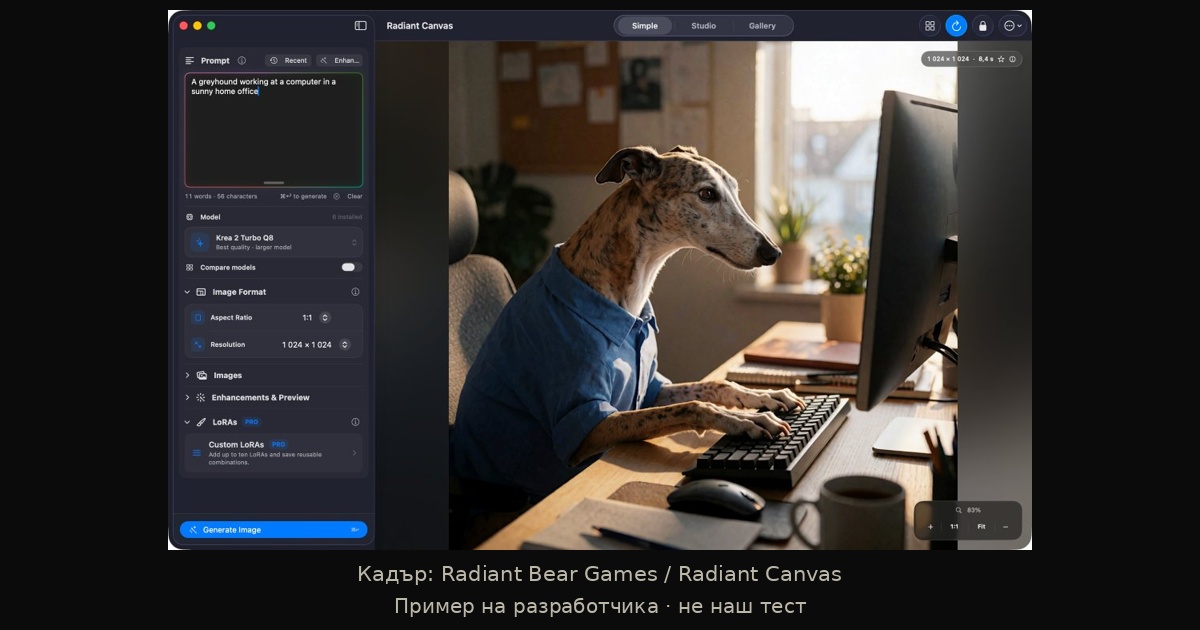The image size is (1200, 630).
Task: Click the Image Format info icon
Action: tap(355, 292)
